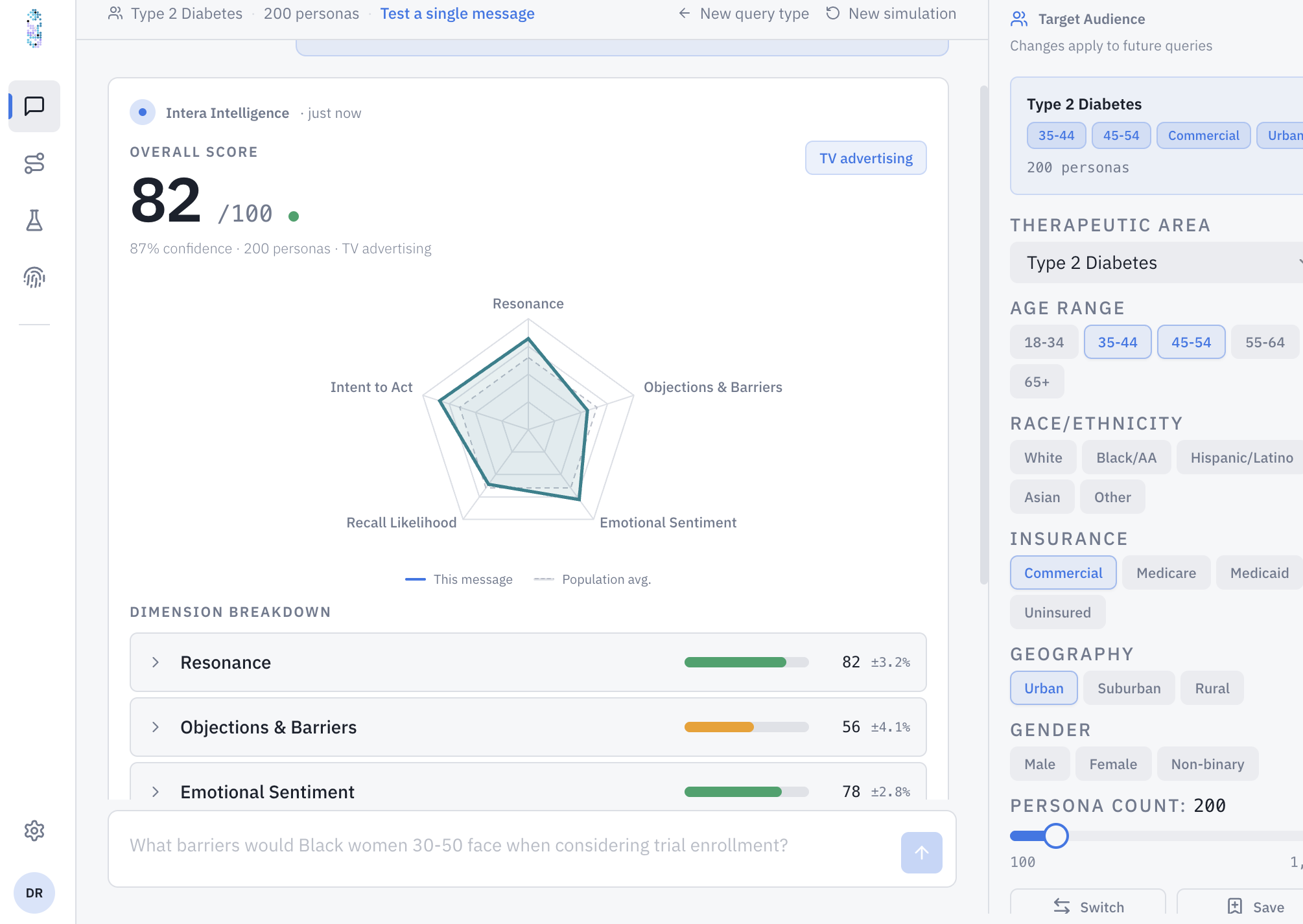Open the settings gear at the bottom left

point(34,832)
